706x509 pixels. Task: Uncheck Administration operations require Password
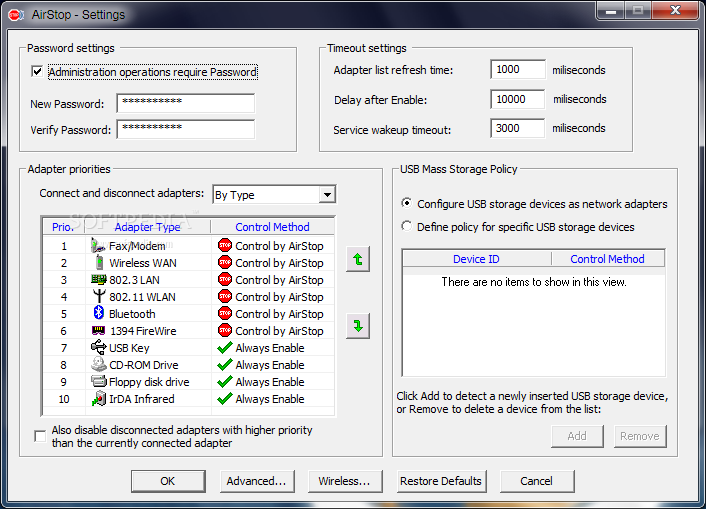tap(37, 72)
